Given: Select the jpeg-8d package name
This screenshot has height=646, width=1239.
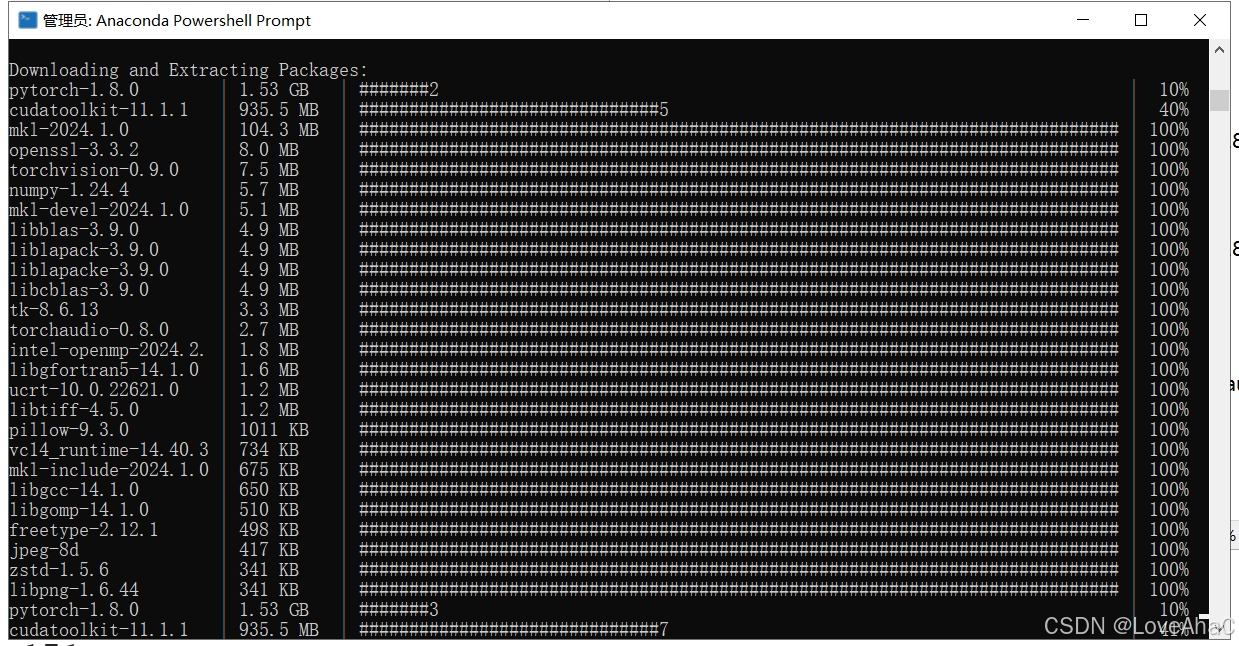Looking at the screenshot, I should pyautogui.click(x=44, y=550).
